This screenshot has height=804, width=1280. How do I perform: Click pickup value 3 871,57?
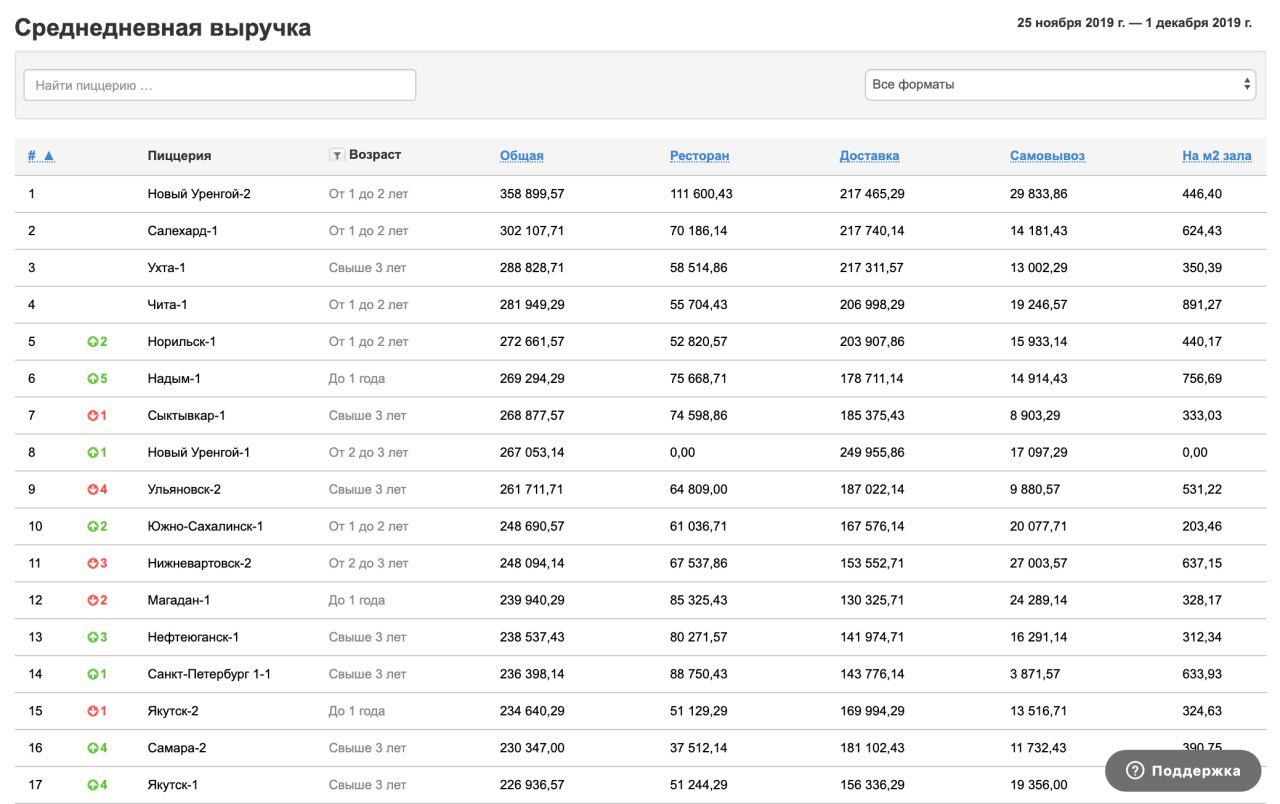pos(1035,675)
